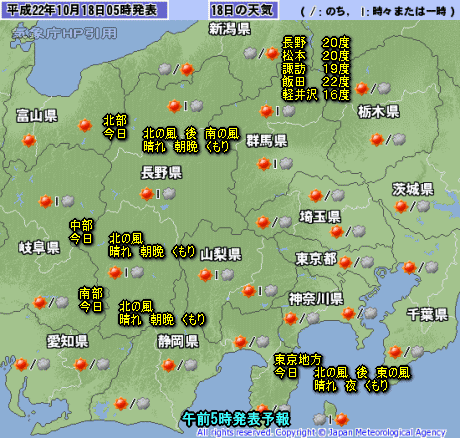460x438 pixels.
Task: Click the 諏訪 19度 temperature line
Action: (316, 69)
